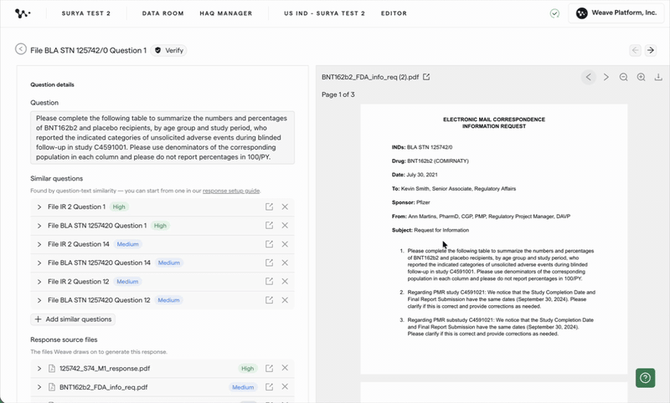Open BNT162b2_FDA_info_req (2).pdf in new window
Image resolution: width=670 pixels, height=403 pixels.
[426, 77]
